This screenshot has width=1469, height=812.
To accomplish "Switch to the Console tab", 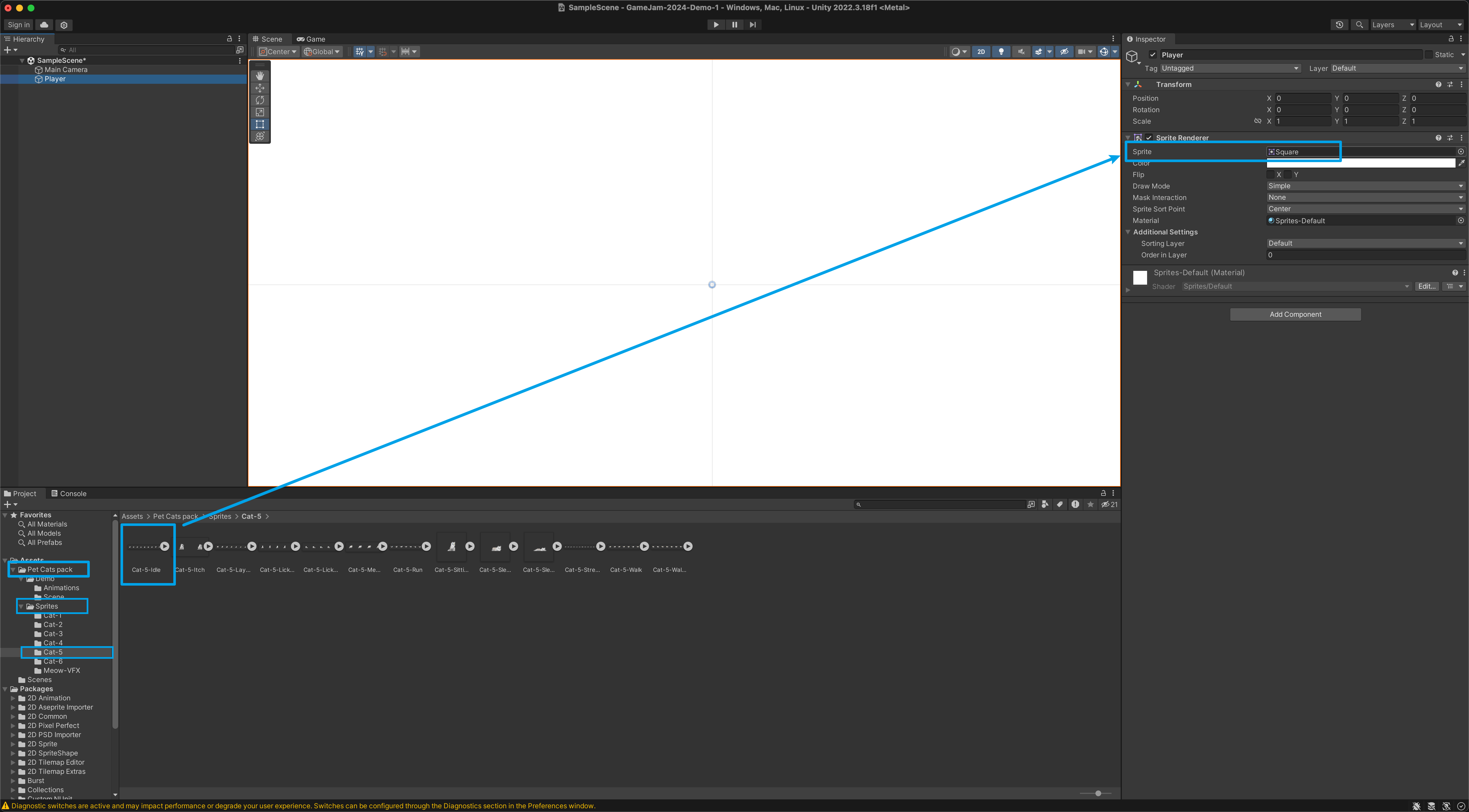I will tap(69, 494).
